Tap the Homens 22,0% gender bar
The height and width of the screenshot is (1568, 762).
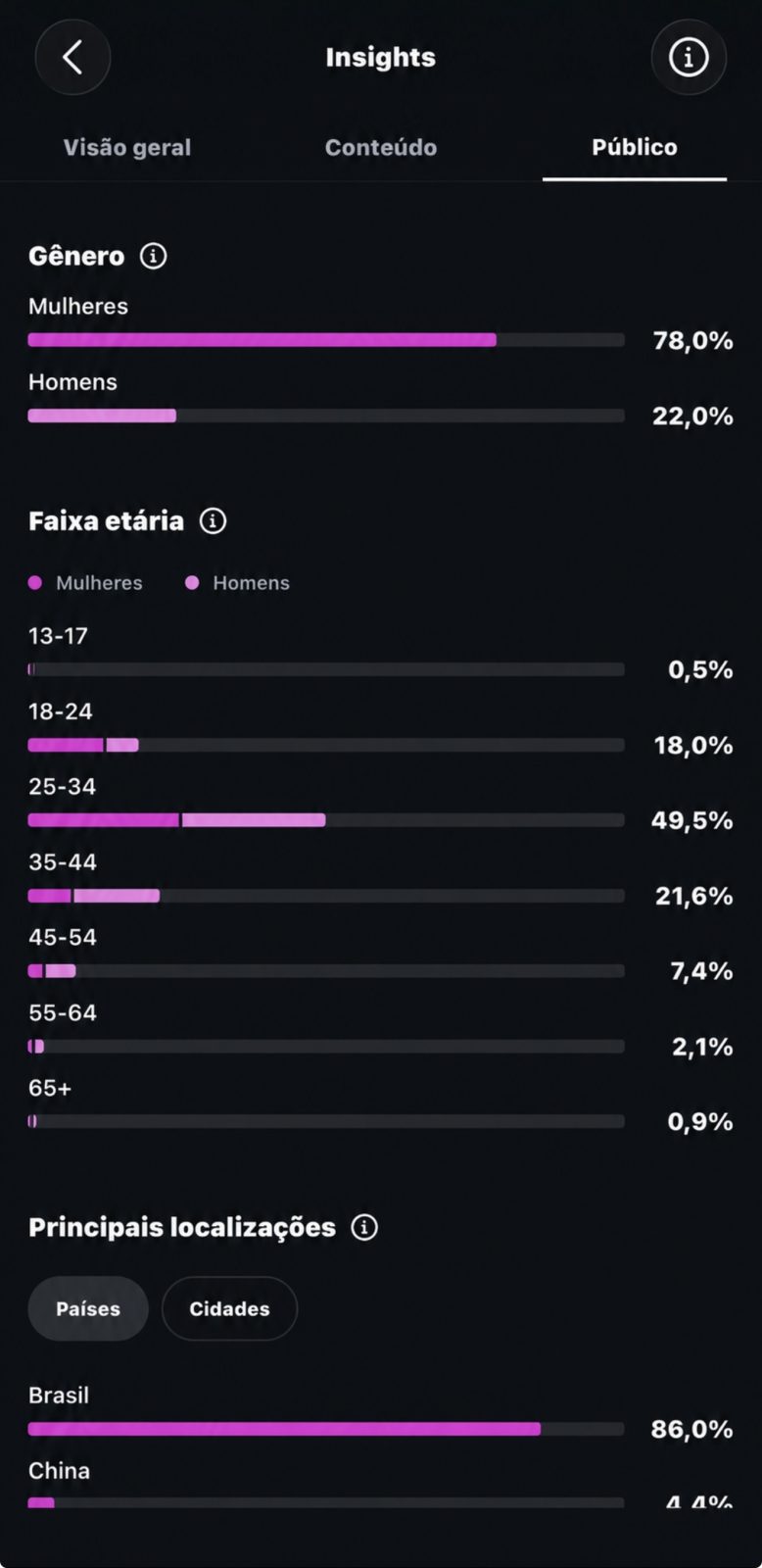326,416
